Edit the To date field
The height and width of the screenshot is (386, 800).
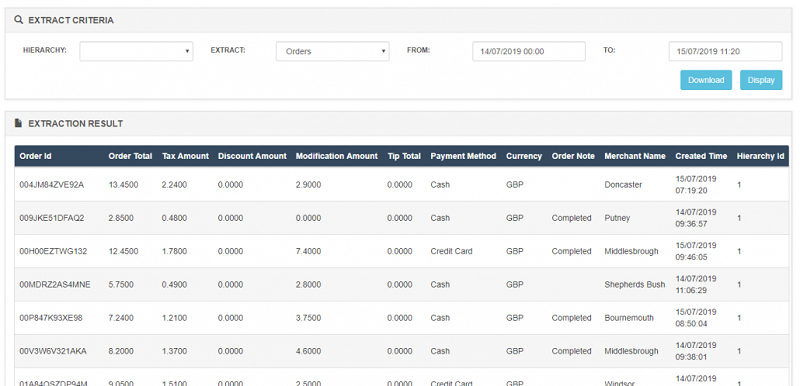(726, 52)
